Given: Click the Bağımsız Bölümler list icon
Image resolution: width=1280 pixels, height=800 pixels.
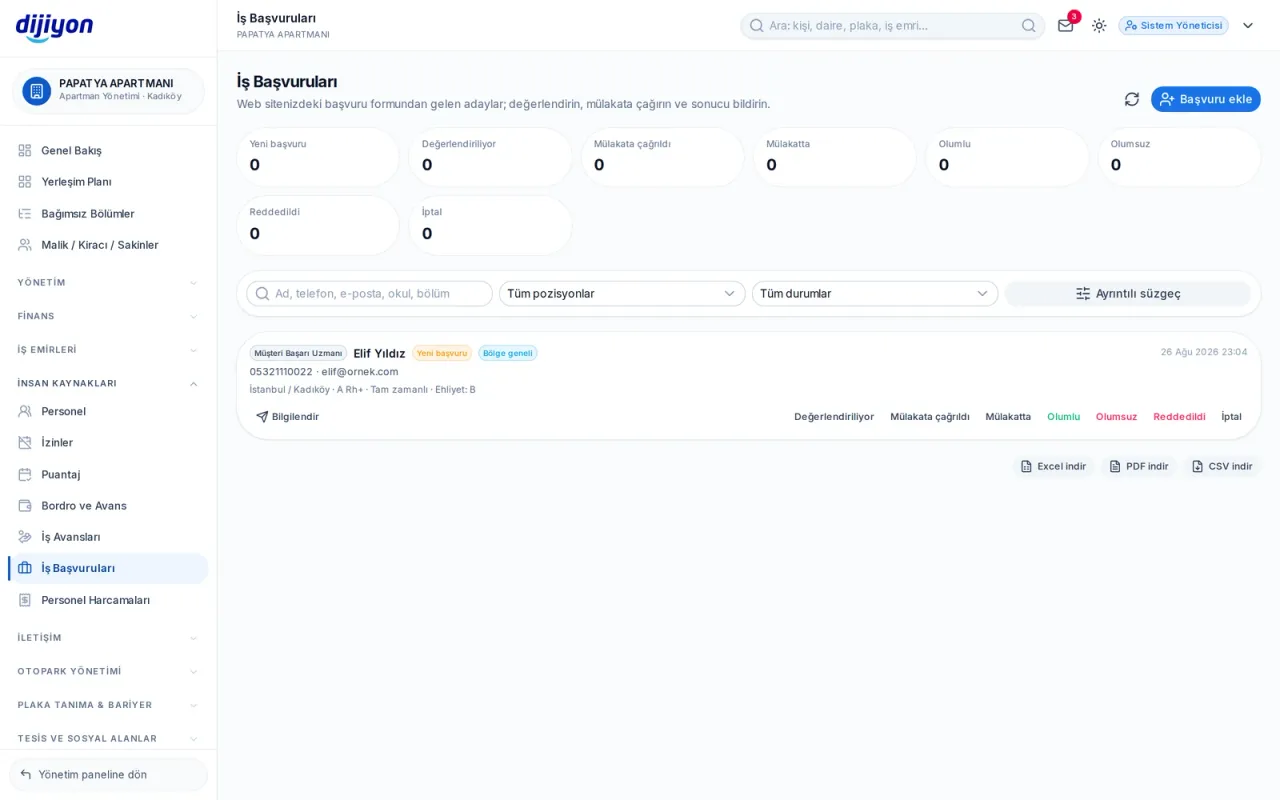Looking at the screenshot, I should click(x=25, y=214).
